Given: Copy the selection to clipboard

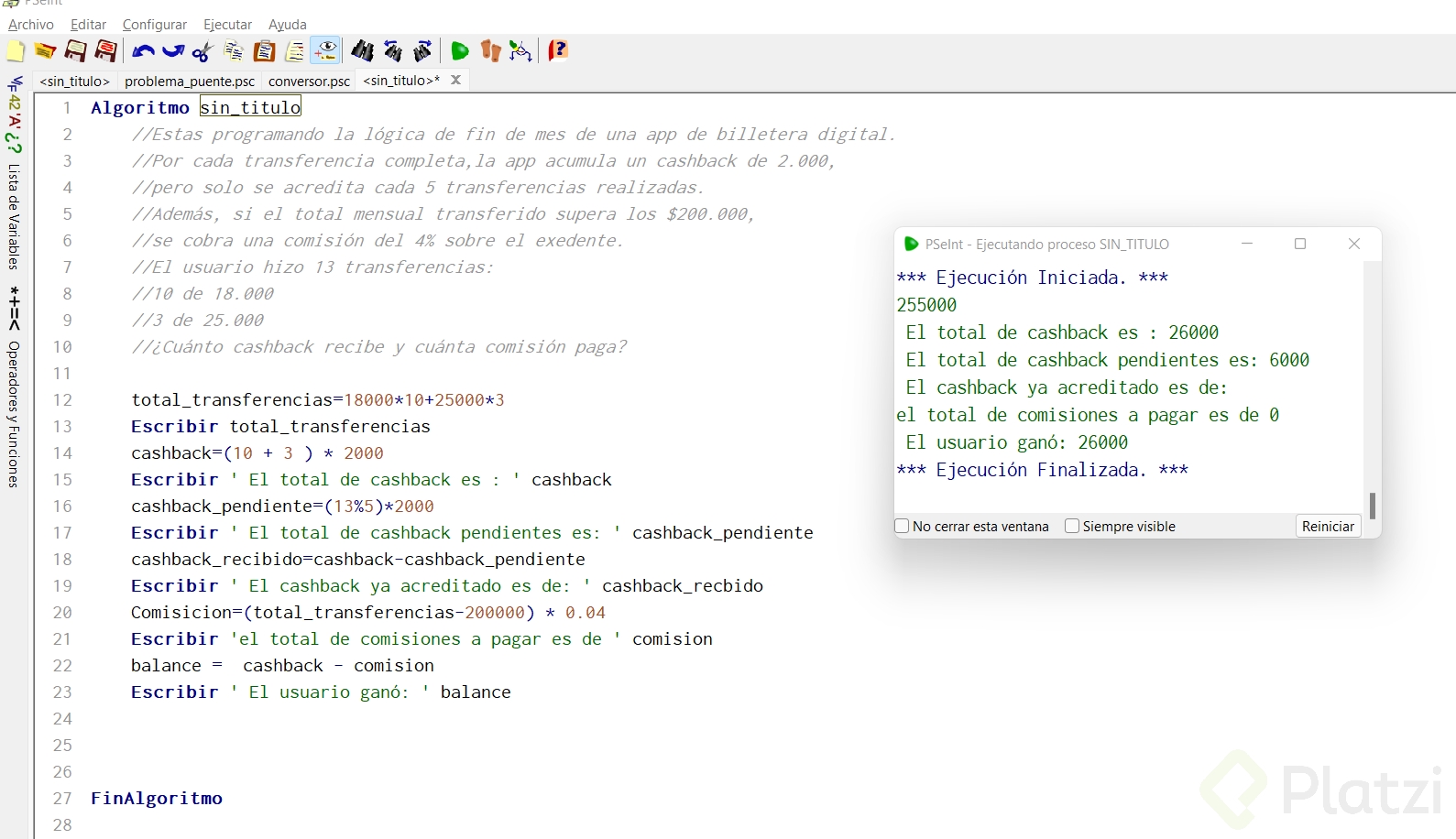Looking at the screenshot, I should (234, 51).
